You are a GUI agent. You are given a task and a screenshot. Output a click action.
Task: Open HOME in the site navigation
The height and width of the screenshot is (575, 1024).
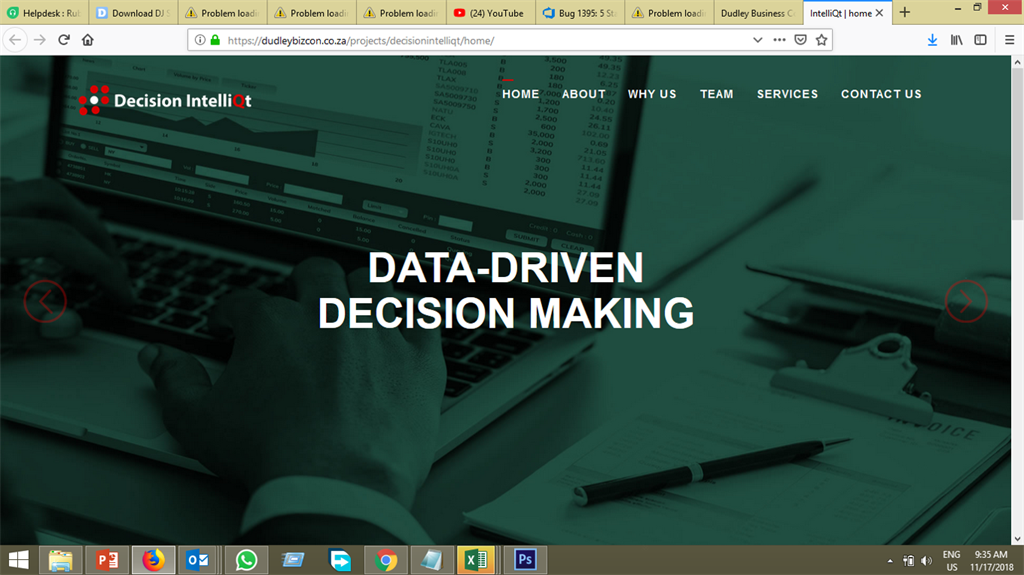pyautogui.click(x=520, y=94)
